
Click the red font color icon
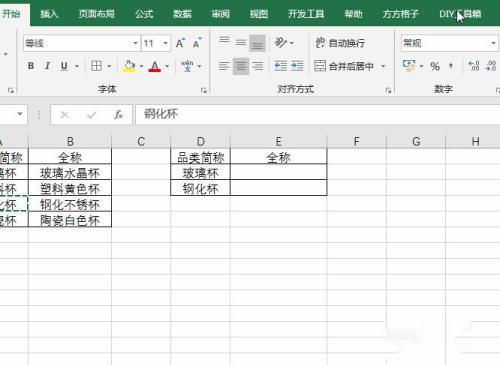coord(155,66)
